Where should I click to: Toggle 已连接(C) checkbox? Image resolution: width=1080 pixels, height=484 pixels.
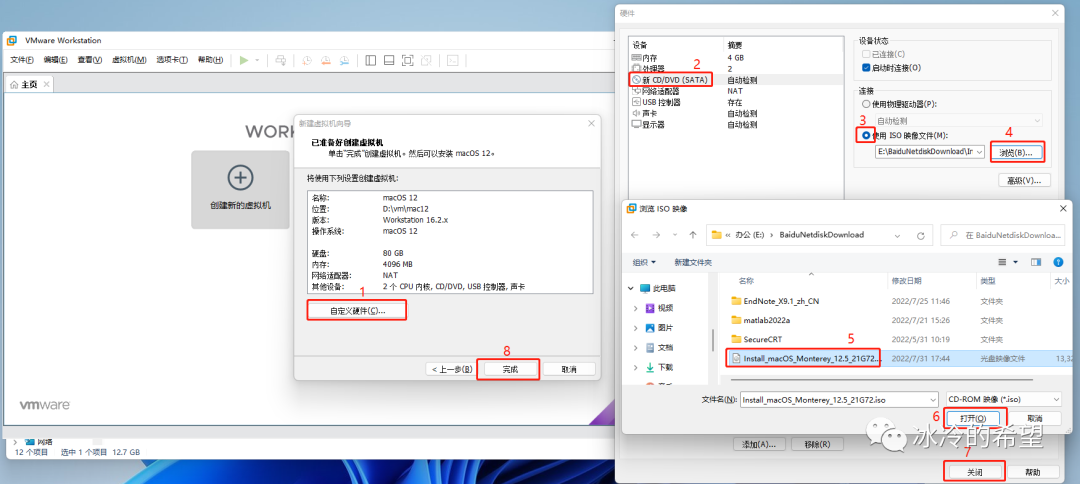866,54
